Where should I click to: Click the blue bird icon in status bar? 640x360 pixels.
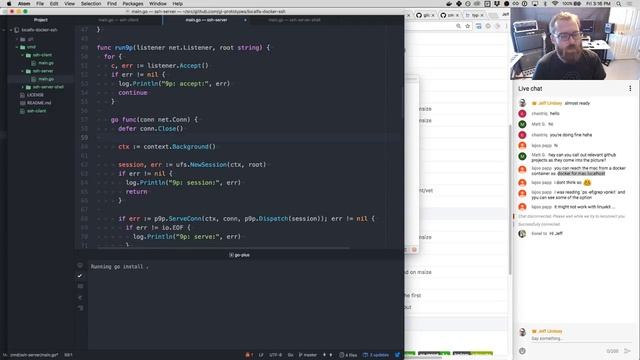pyautogui.click(x=398, y=355)
